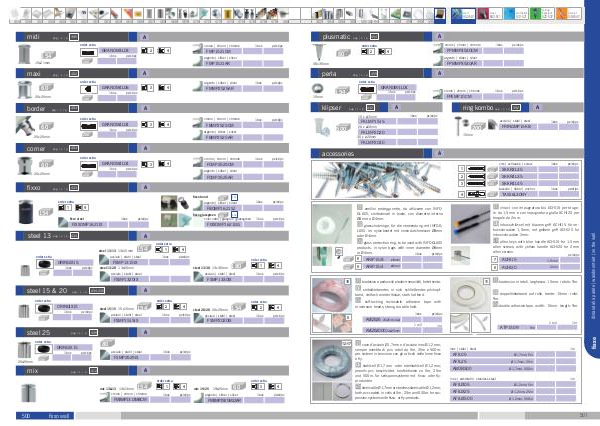Image resolution: width=600 pixels, height=426 pixels.
Task: Select the highlighted dark-blue thumbnail in top strip
Action: coord(440,15)
